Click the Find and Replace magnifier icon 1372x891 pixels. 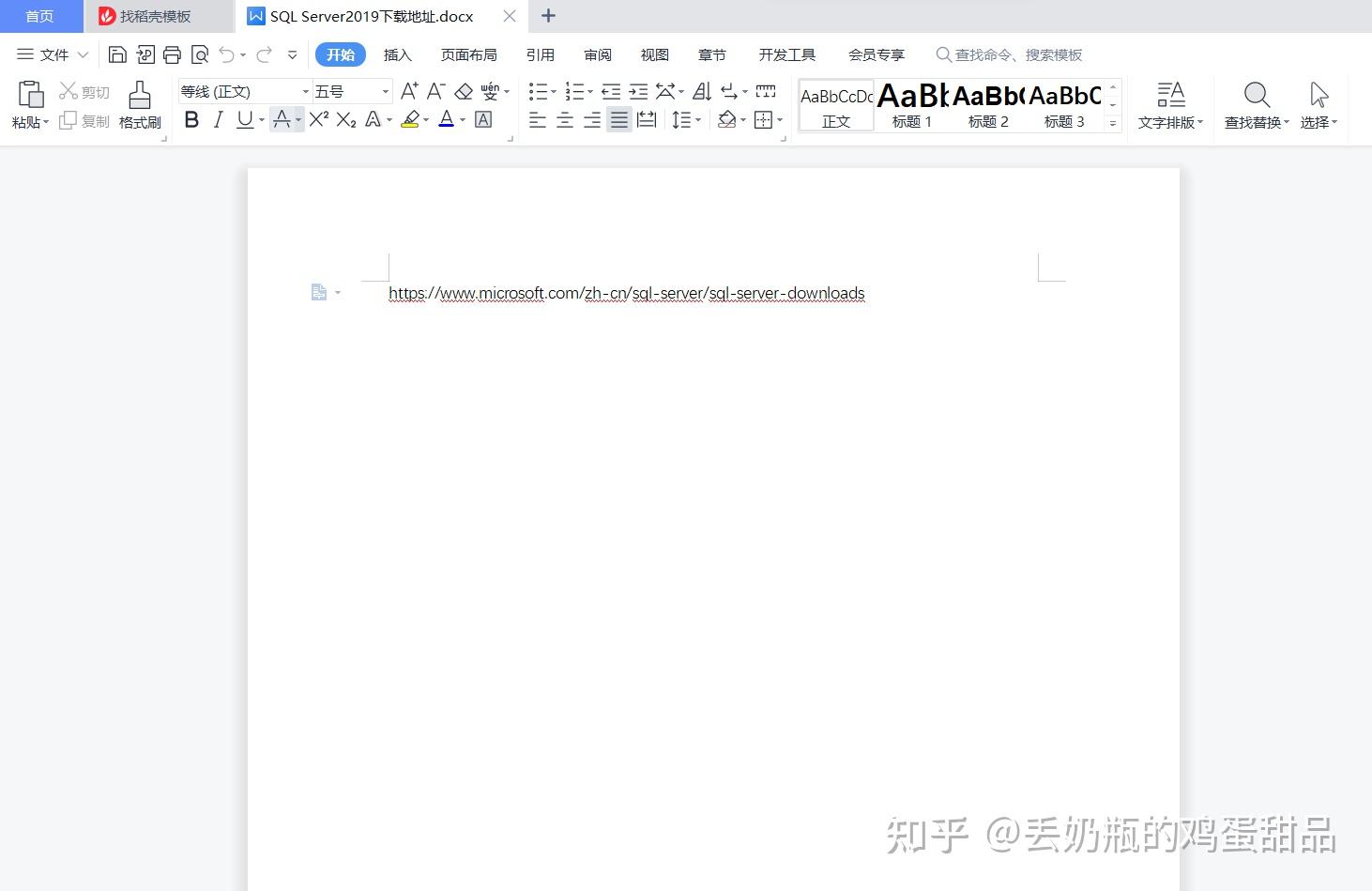point(1257,95)
